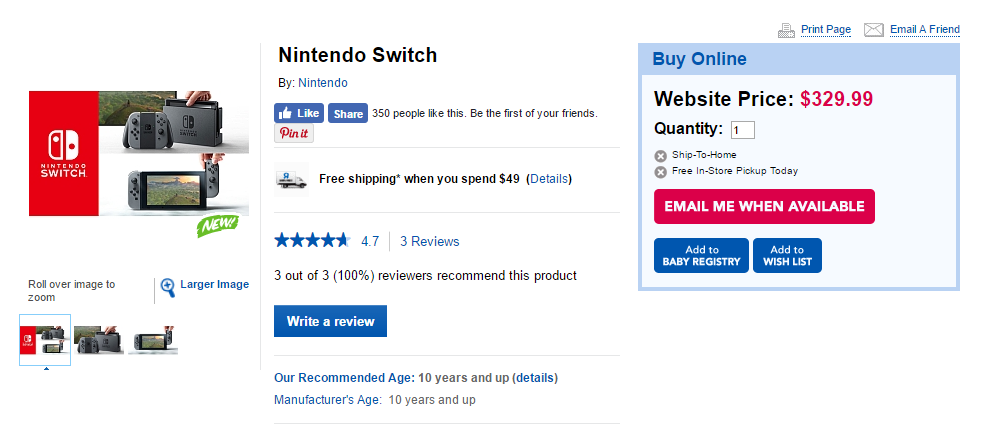
Task: Select the third handheld Switch thumbnail
Action: 152,340
